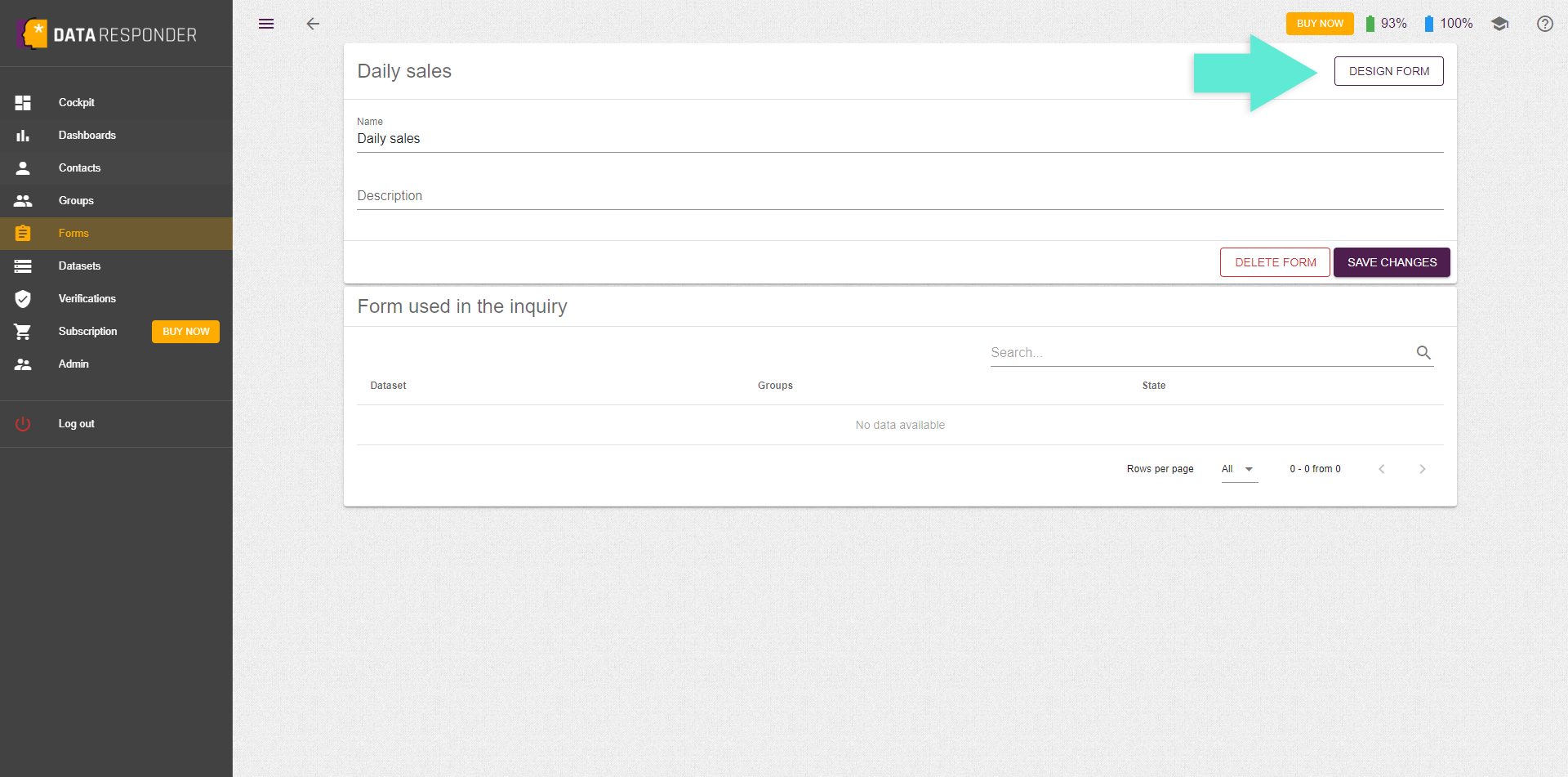Screen dimensions: 1568x777
Task: Click the SAVE CHANGES button
Action: tap(1392, 262)
